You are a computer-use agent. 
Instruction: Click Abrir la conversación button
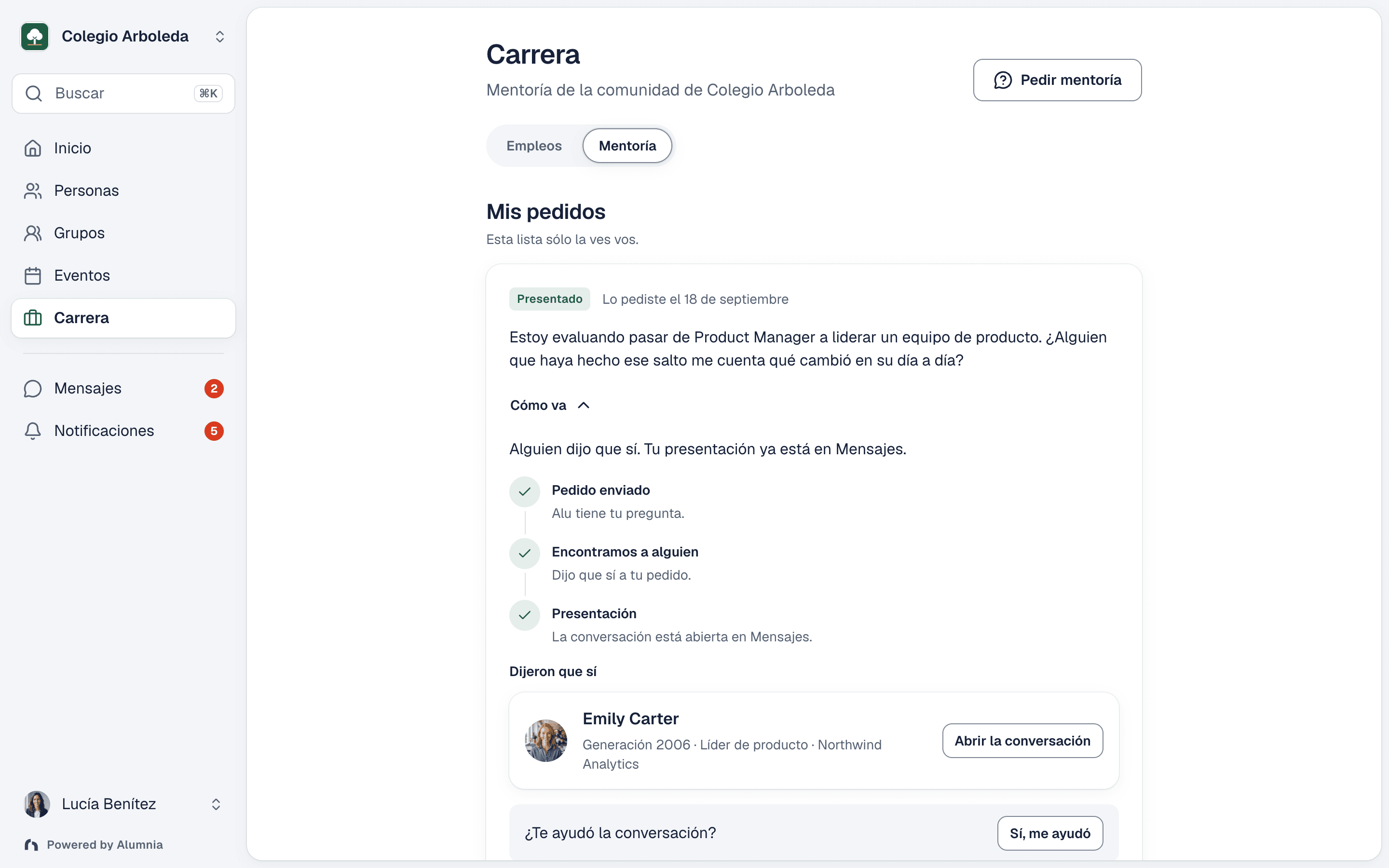1022,741
